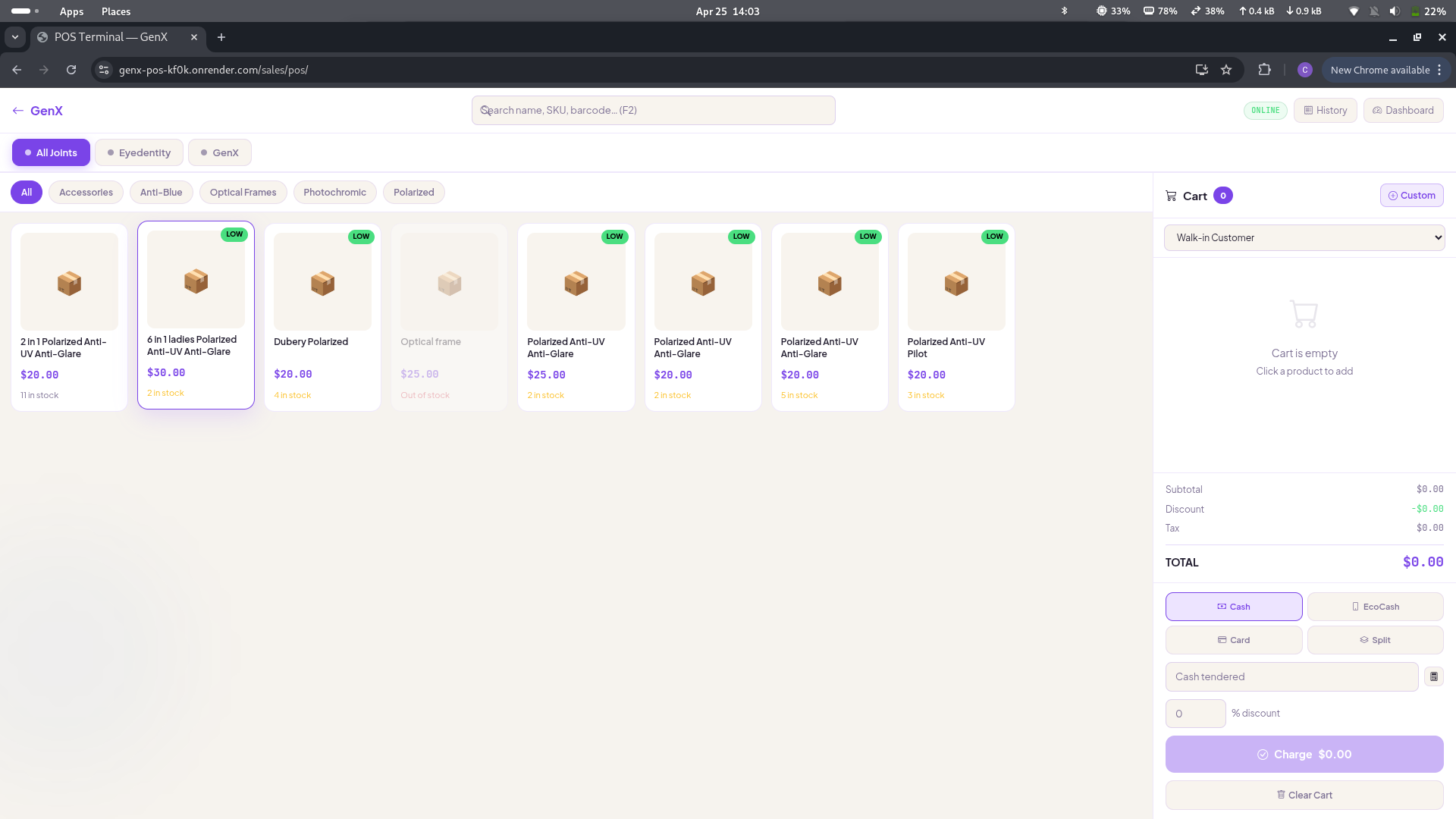Screen dimensions: 1456x819
Task: Open the tab search dropdown
Action: click(x=15, y=37)
